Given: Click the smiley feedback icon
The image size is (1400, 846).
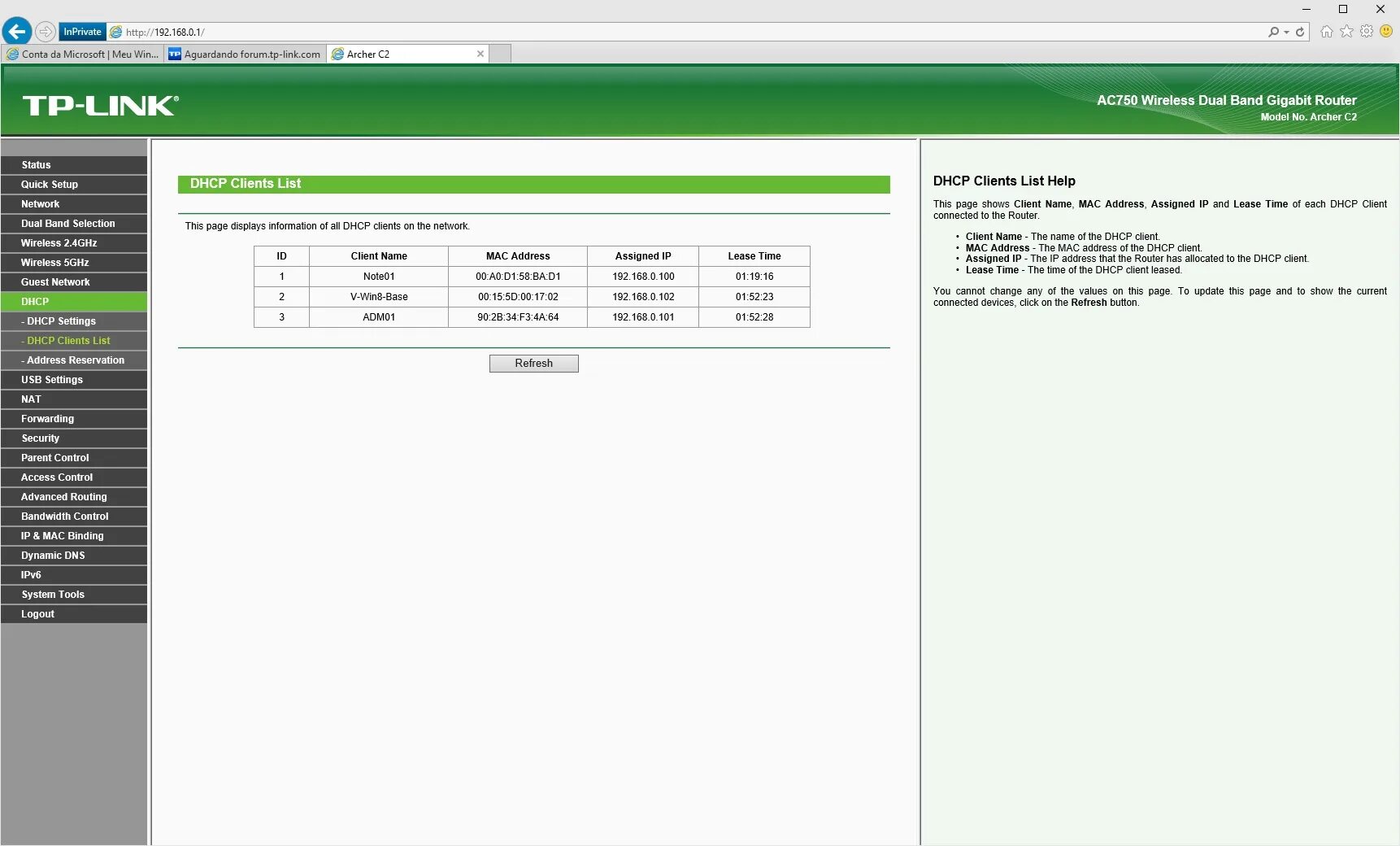Looking at the screenshot, I should point(1386,31).
